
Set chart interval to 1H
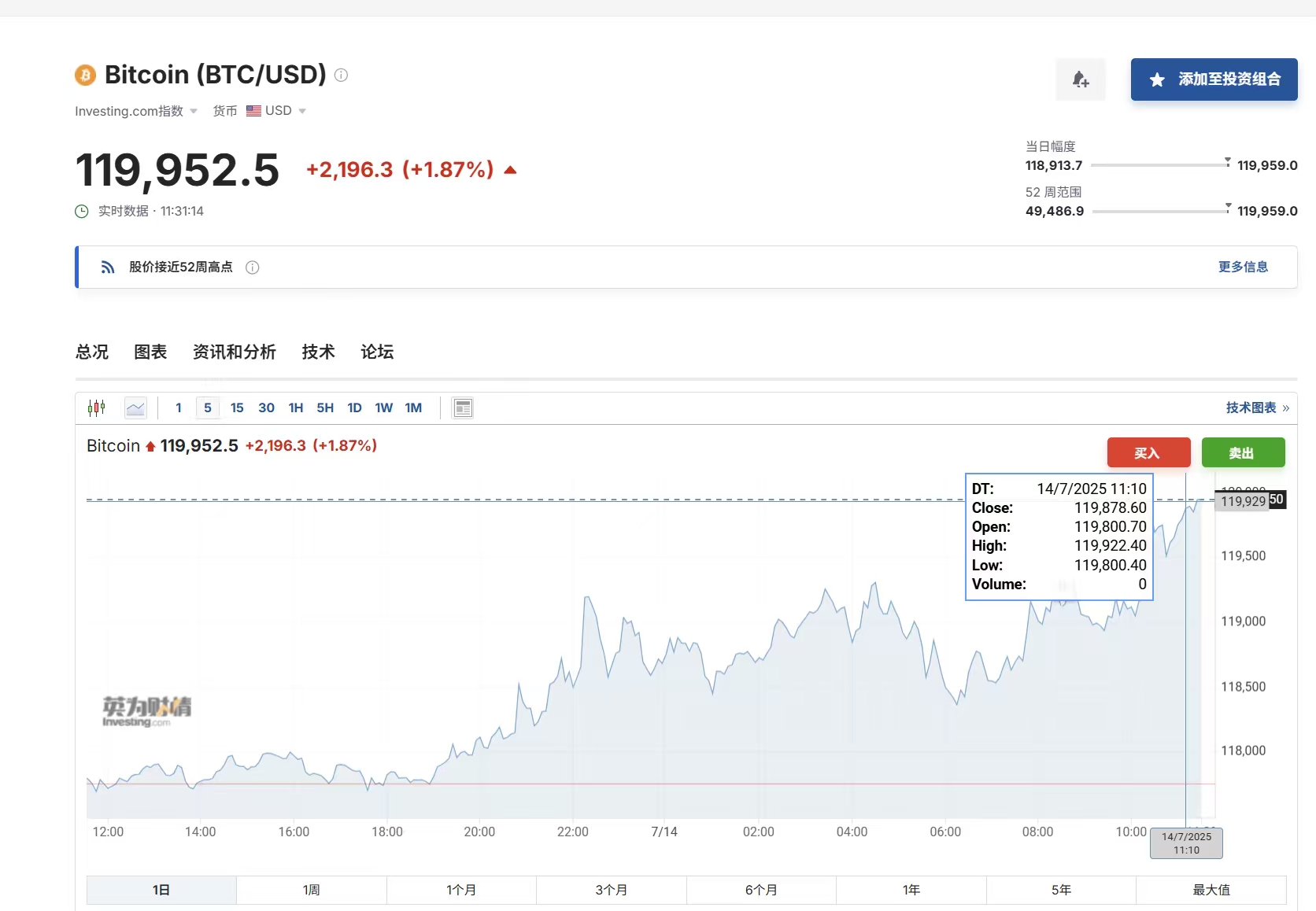[x=296, y=408]
